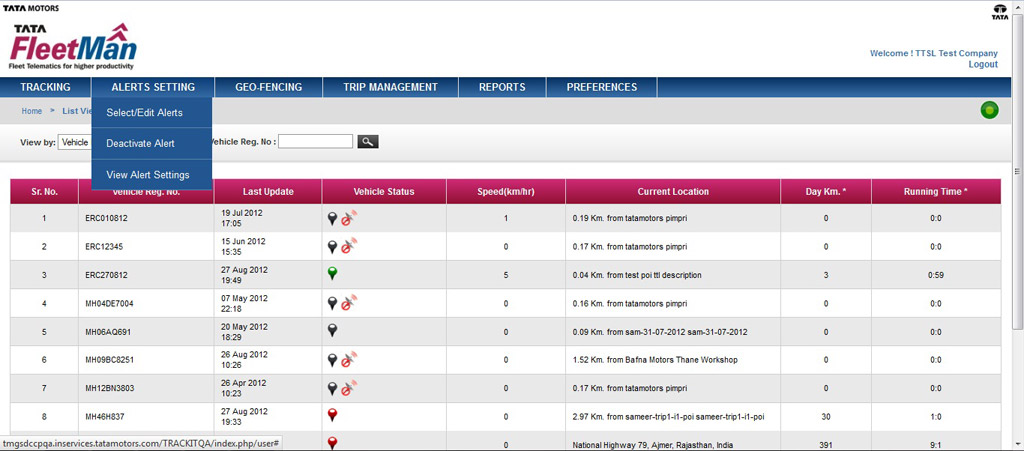Click the Last Update column header

tap(268, 192)
